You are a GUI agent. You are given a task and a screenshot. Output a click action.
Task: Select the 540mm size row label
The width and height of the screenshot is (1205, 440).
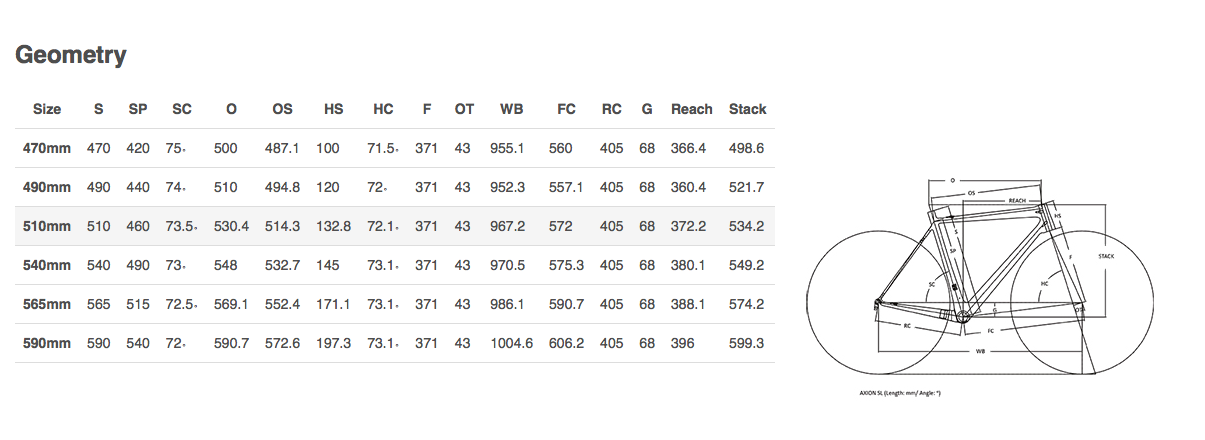[47, 265]
